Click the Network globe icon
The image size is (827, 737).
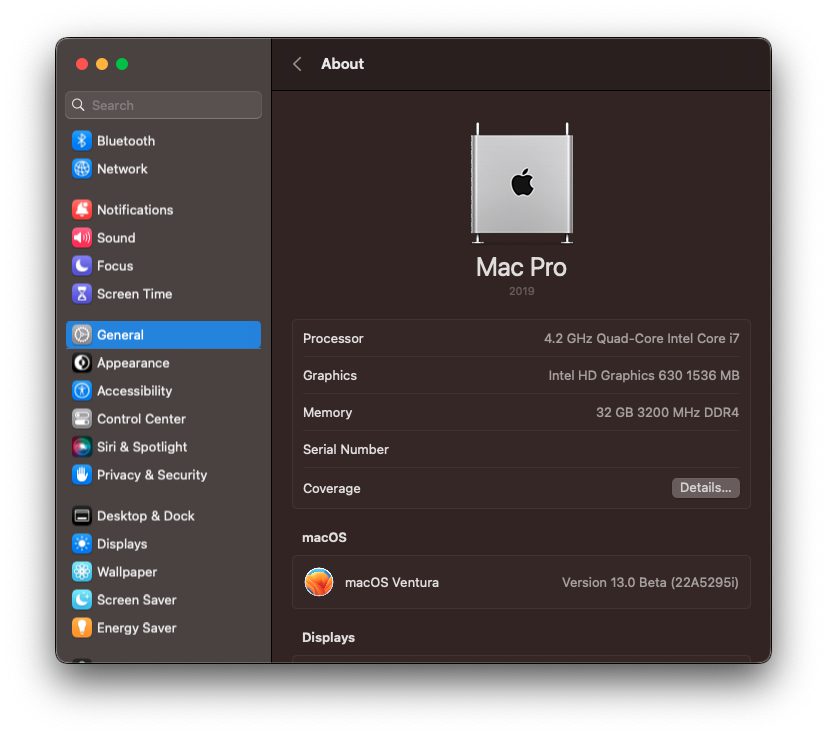click(x=82, y=169)
